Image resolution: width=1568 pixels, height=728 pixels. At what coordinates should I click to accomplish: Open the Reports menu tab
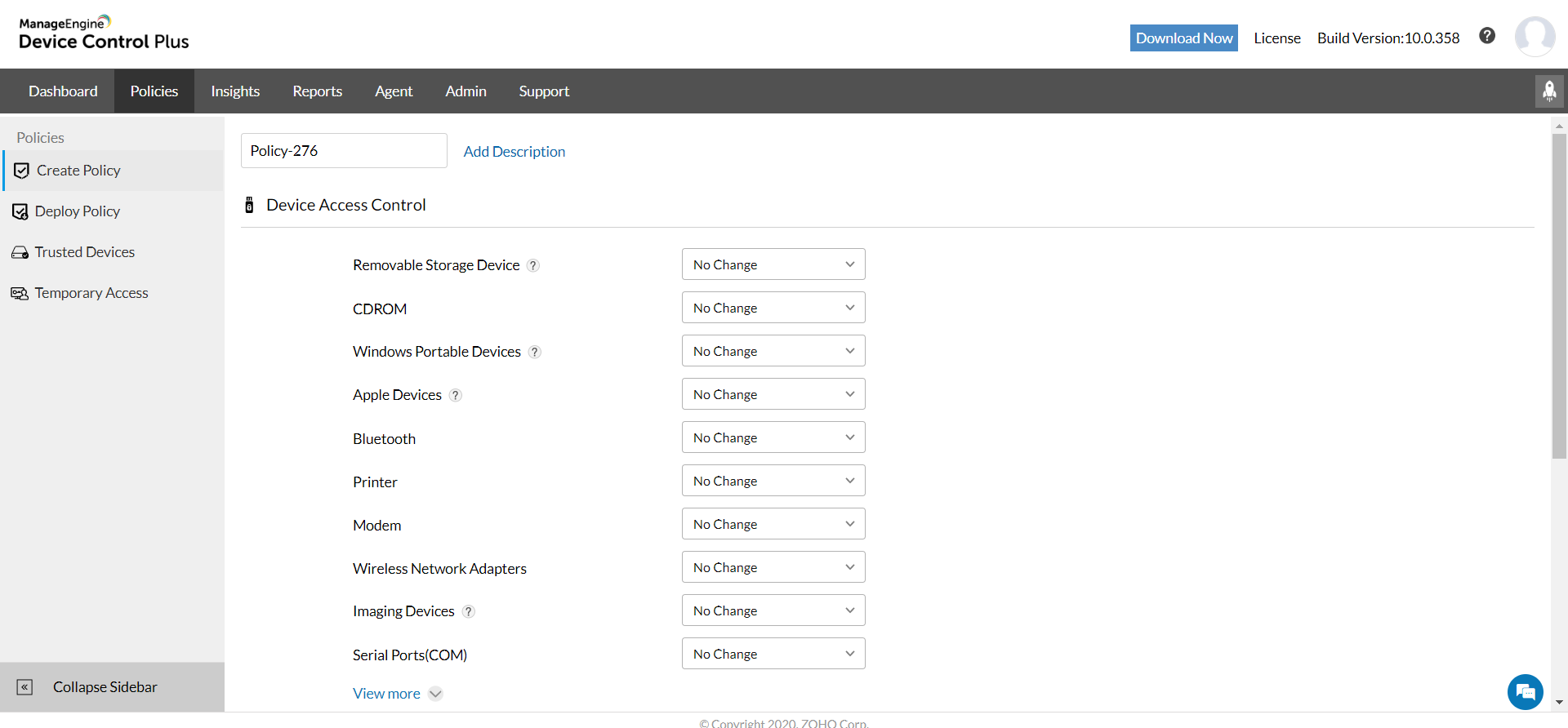point(318,91)
